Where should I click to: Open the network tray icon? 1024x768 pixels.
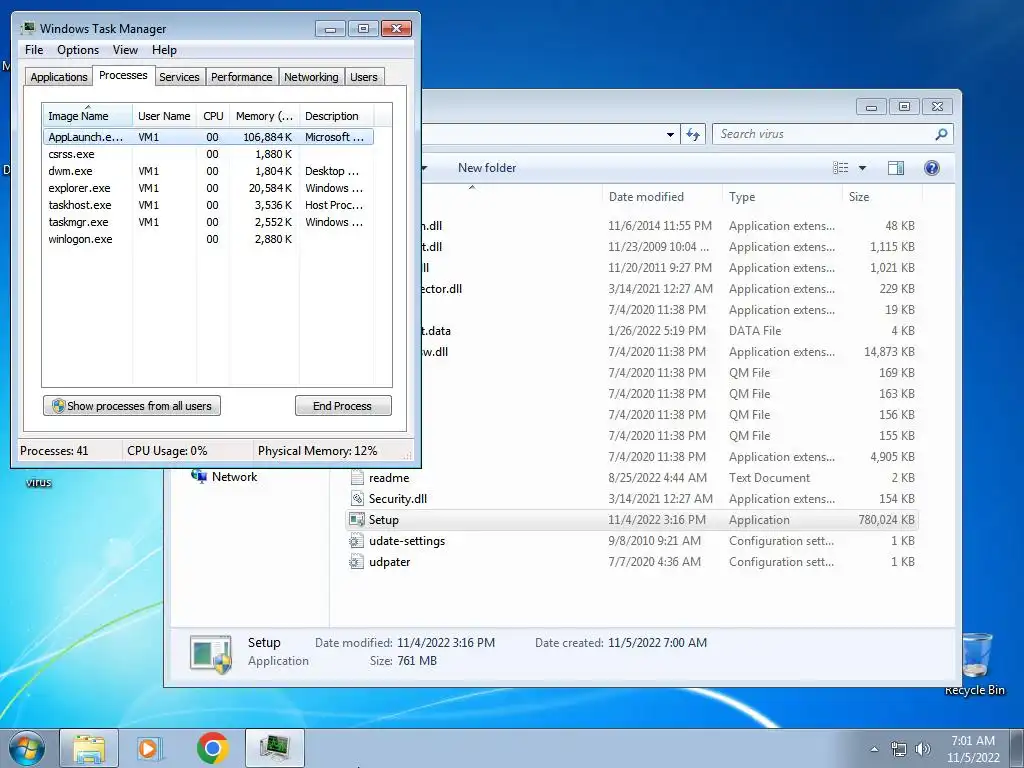click(x=899, y=749)
